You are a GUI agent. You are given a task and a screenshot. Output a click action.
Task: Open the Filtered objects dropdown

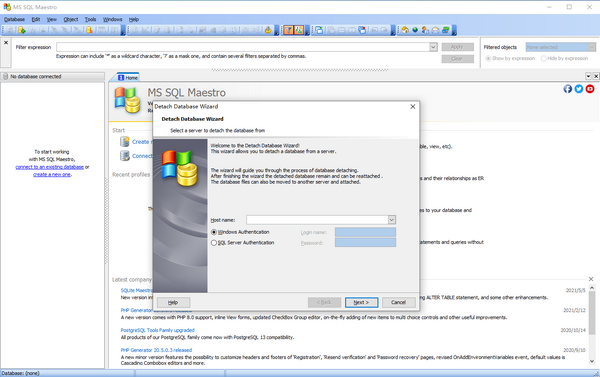[x=561, y=47]
